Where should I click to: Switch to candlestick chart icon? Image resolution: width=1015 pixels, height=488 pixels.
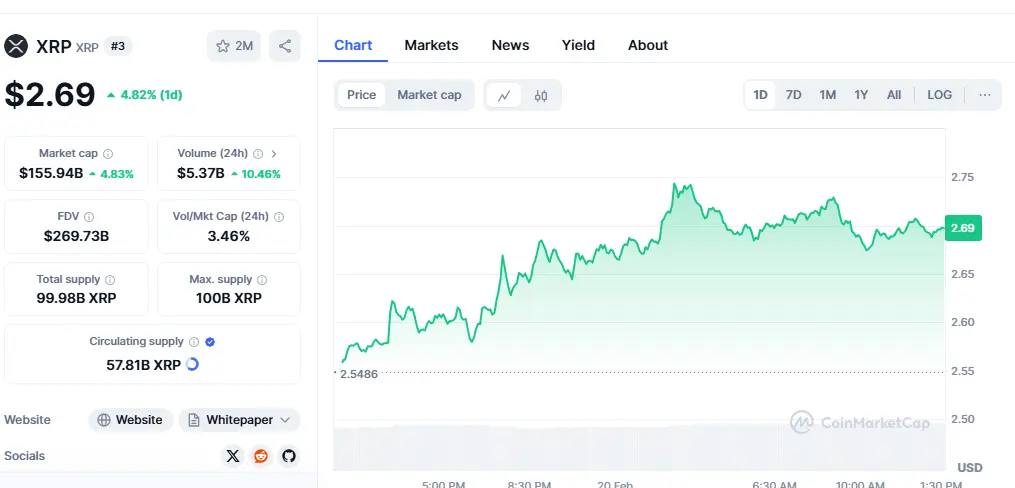pyautogui.click(x=541, y=95)
